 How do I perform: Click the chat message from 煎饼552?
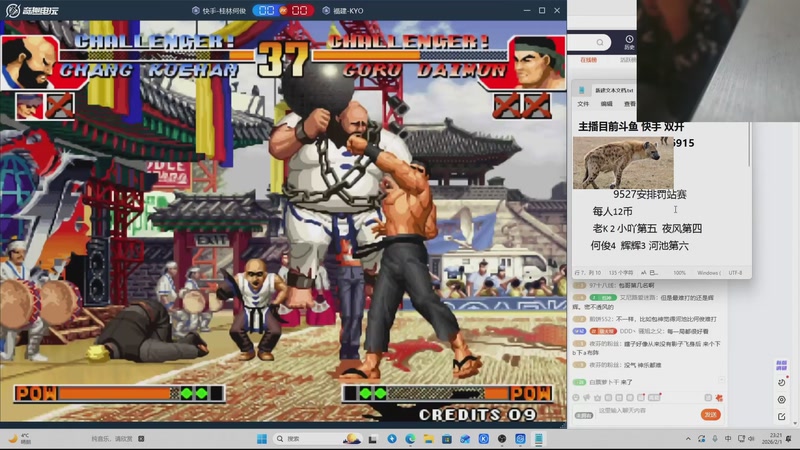coord(645,319)
